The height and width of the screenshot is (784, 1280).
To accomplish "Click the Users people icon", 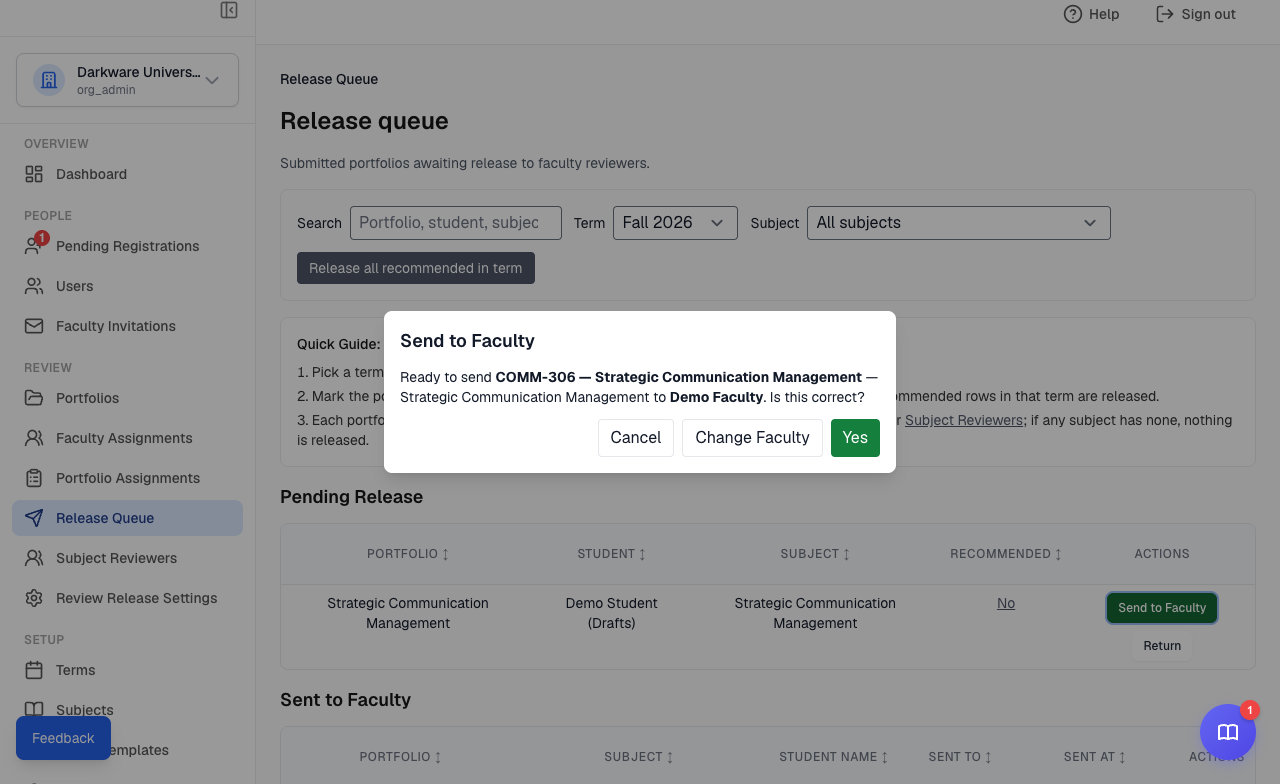I will click(34, 286).
